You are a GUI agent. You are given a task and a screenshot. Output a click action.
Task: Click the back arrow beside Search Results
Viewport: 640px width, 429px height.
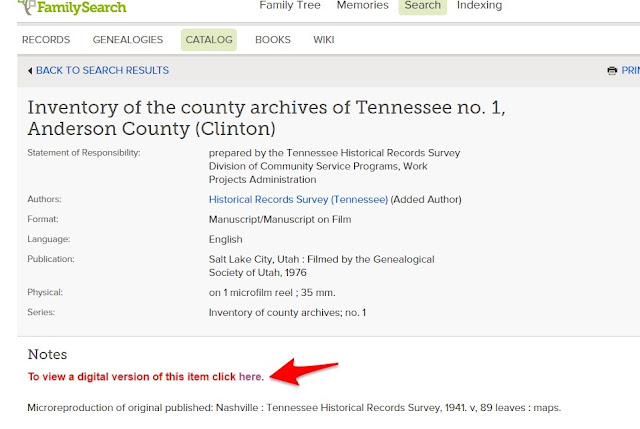tap(30, 71)
